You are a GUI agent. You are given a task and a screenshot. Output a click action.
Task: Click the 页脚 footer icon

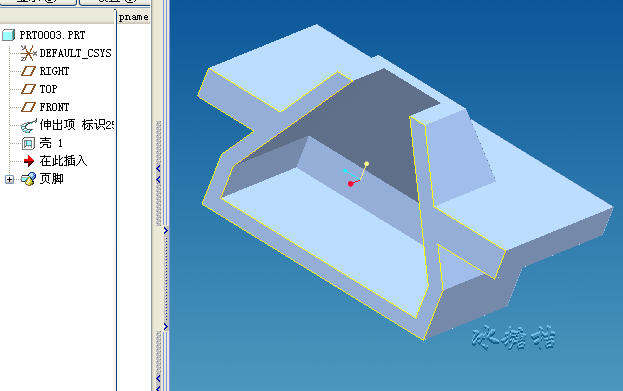click(29, 179)
